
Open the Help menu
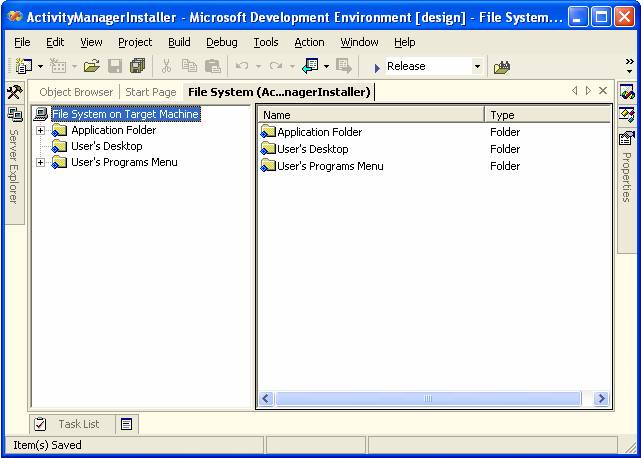(405, 42)
